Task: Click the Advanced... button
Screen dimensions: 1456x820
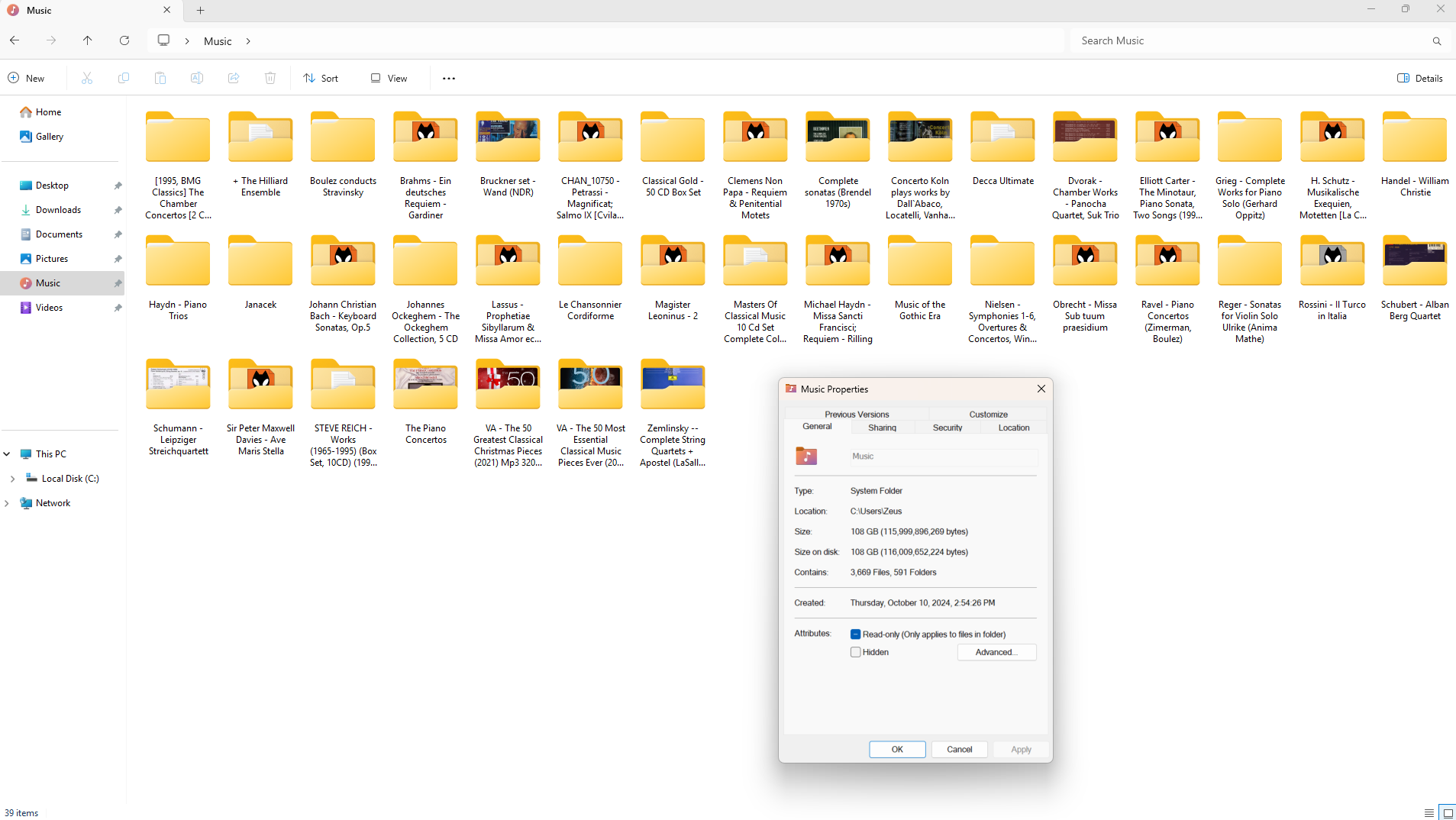Action: coord(996,652)
